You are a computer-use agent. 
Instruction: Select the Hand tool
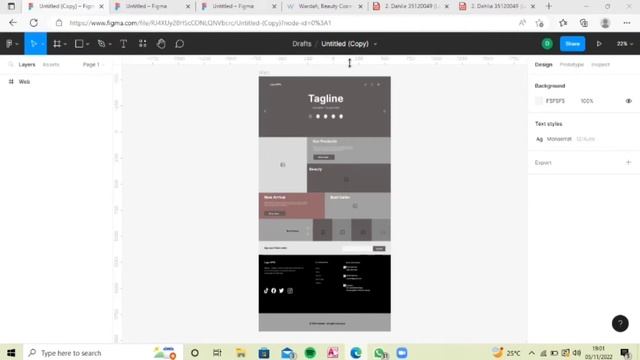click(x=161, y=44)
